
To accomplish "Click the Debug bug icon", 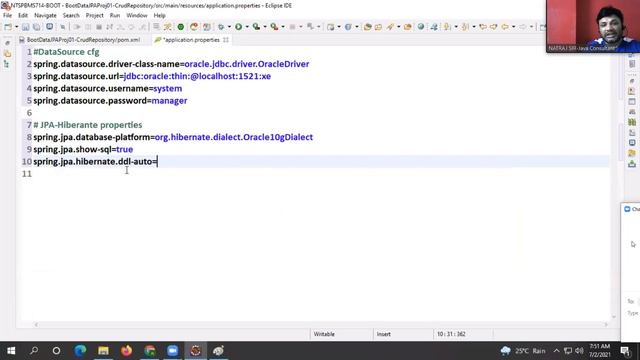I will [221, 27].
